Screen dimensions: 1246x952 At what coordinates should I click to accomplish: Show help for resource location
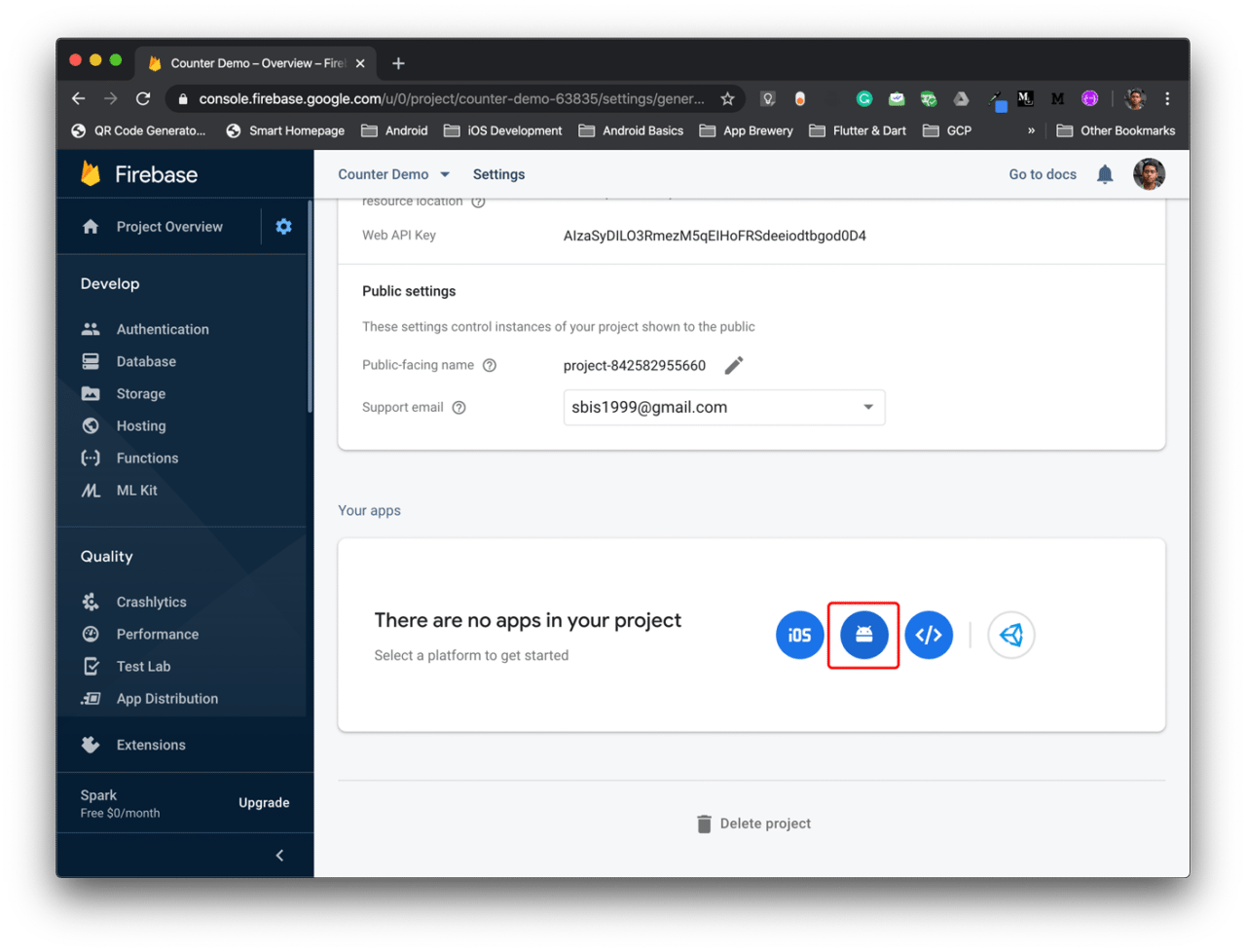478,201
